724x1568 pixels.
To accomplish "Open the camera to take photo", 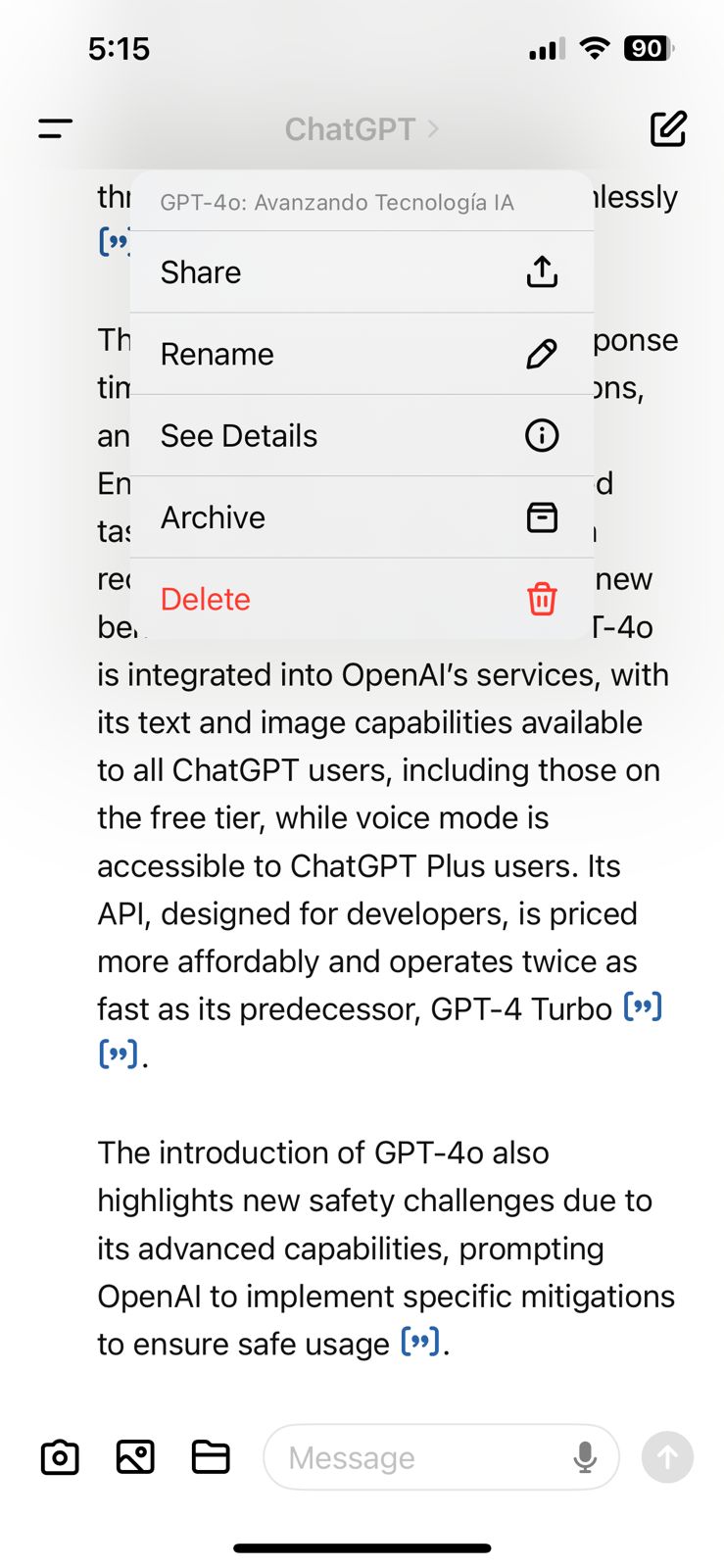I will [60, 1457].
